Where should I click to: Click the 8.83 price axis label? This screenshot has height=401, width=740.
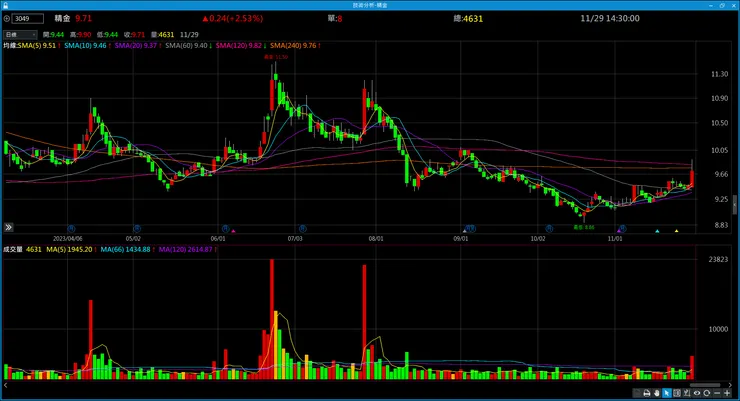coord(721,225)
